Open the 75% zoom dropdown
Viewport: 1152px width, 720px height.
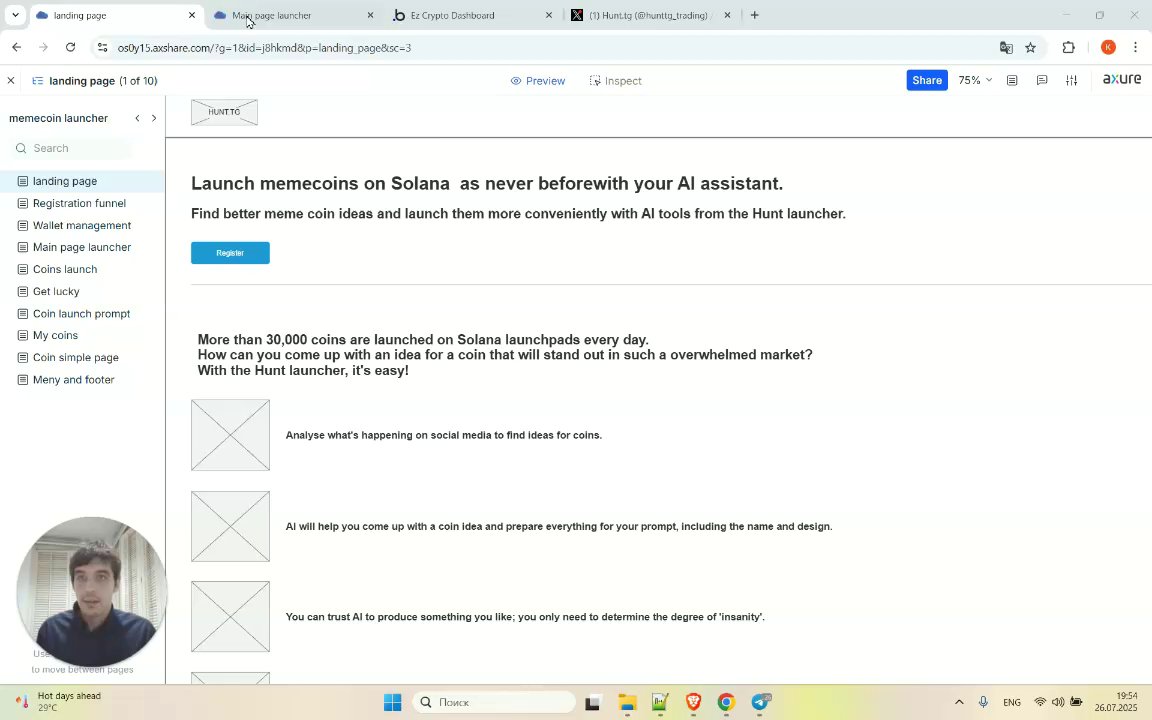975,80
